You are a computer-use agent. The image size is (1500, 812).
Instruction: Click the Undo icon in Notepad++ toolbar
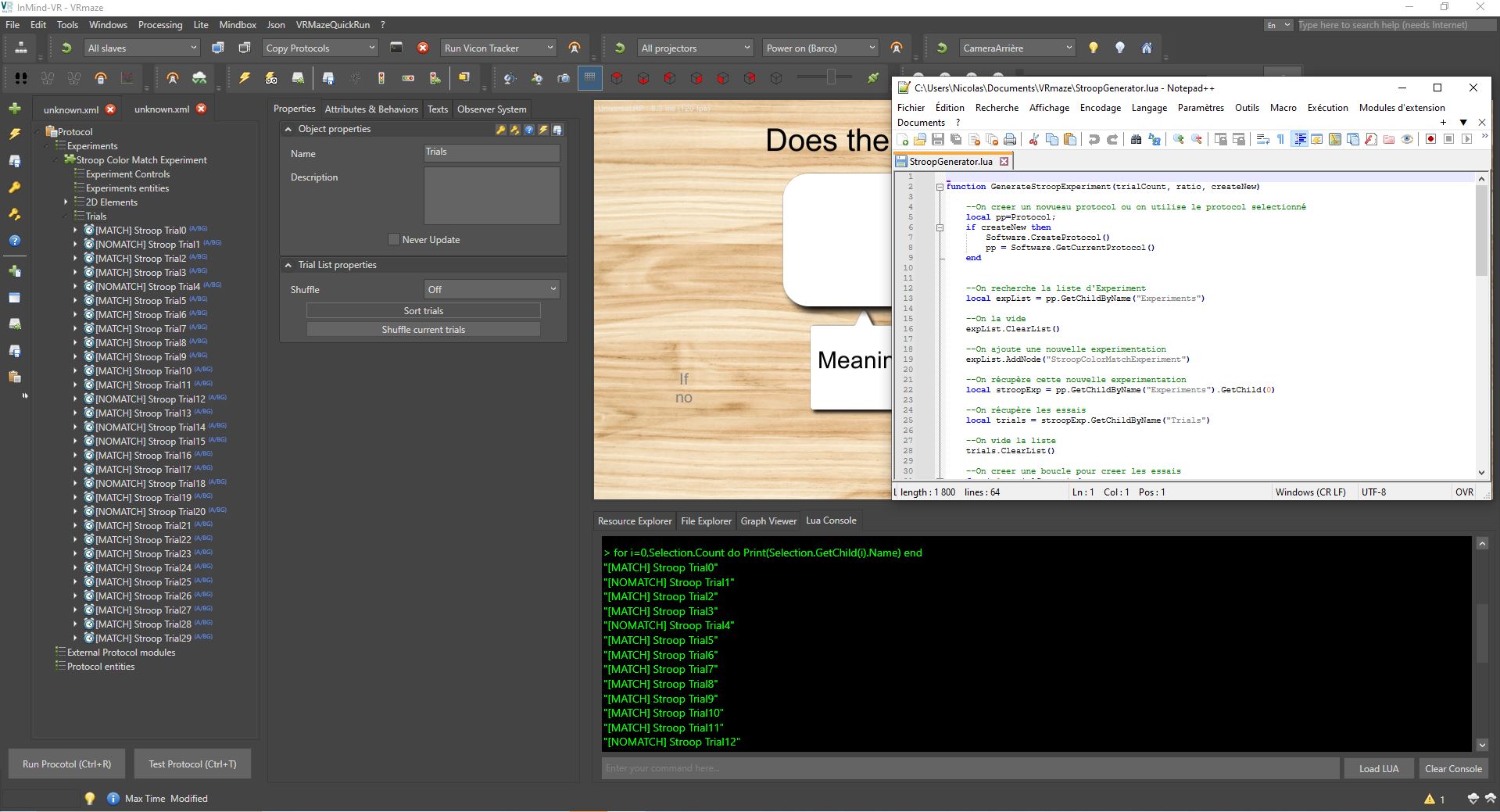1094,139
